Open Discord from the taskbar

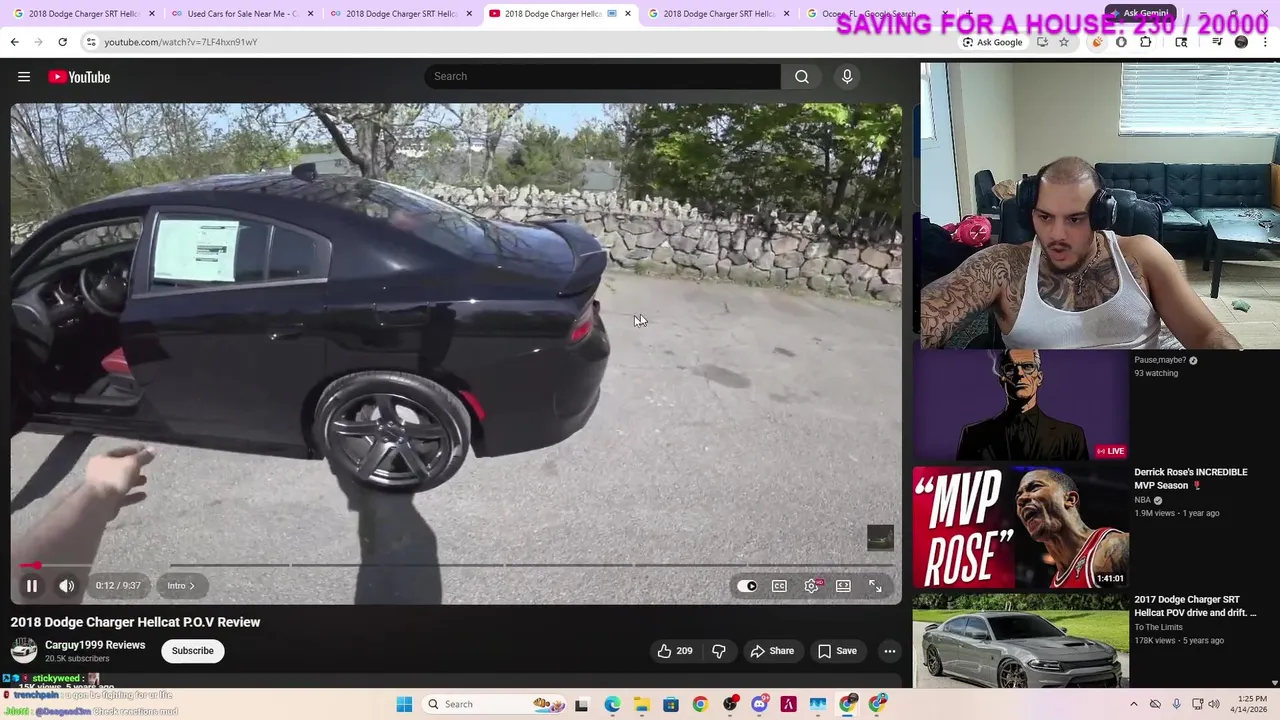click(x=759, y=704)
